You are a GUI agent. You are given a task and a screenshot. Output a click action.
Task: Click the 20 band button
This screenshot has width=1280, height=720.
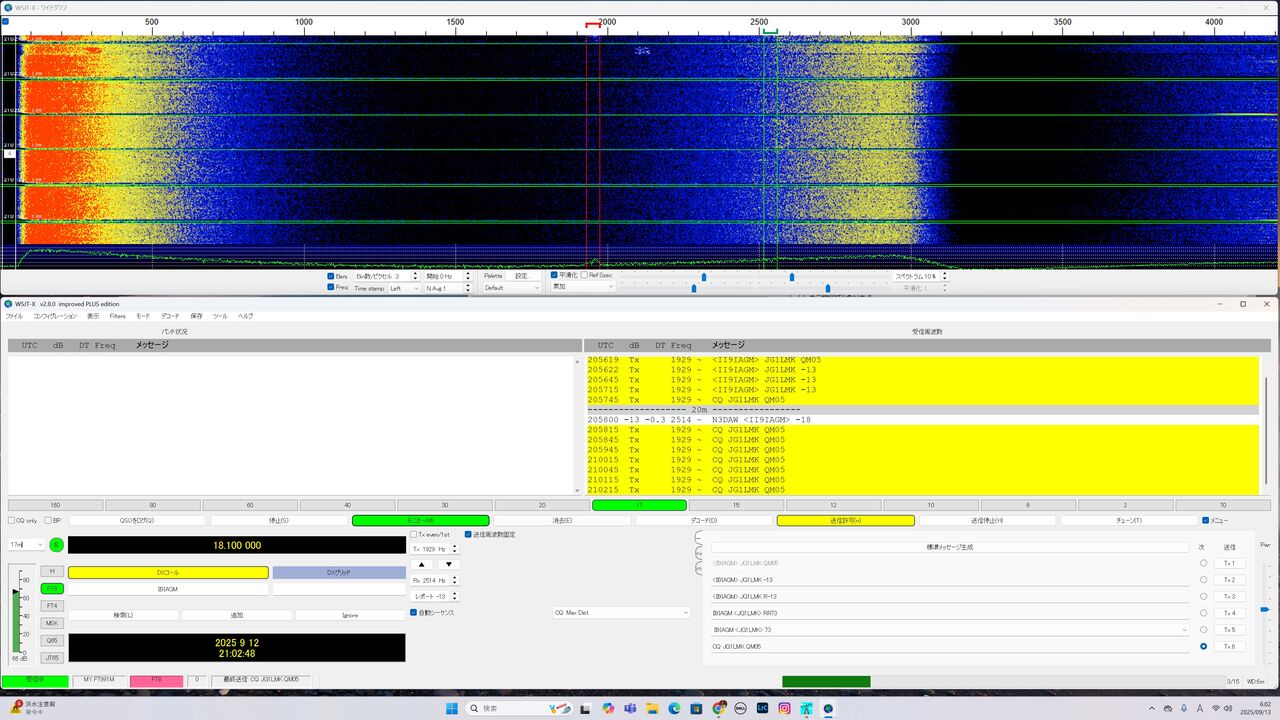click(x=542, y=505)
